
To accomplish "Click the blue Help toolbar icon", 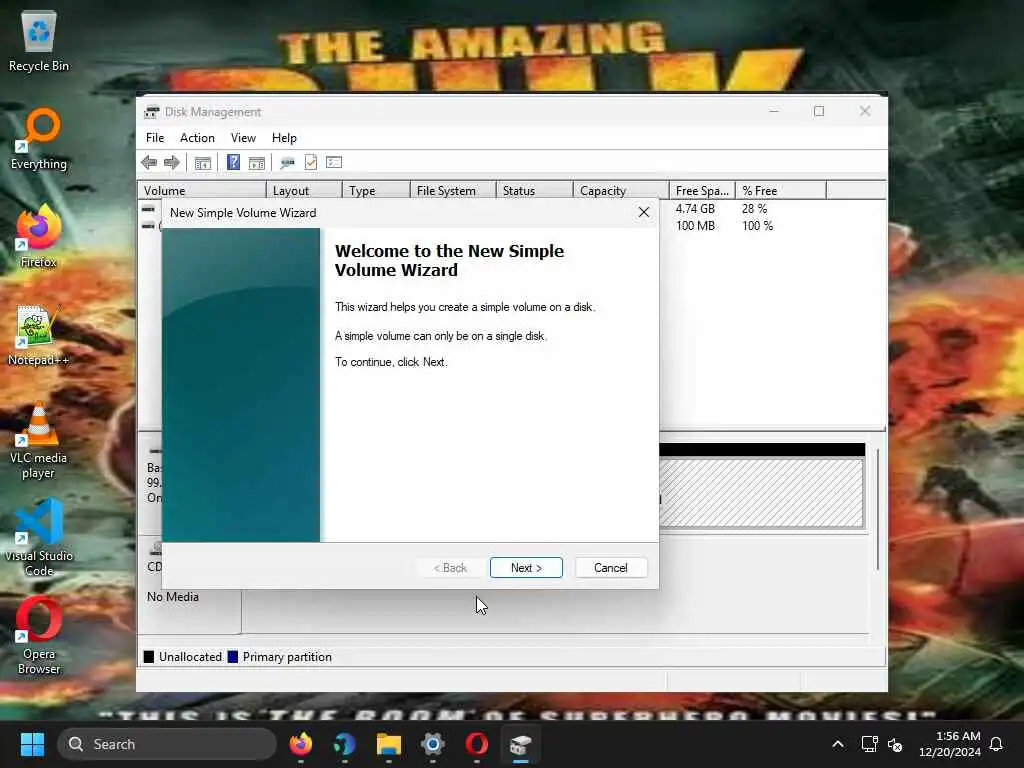I will [233, 162].
